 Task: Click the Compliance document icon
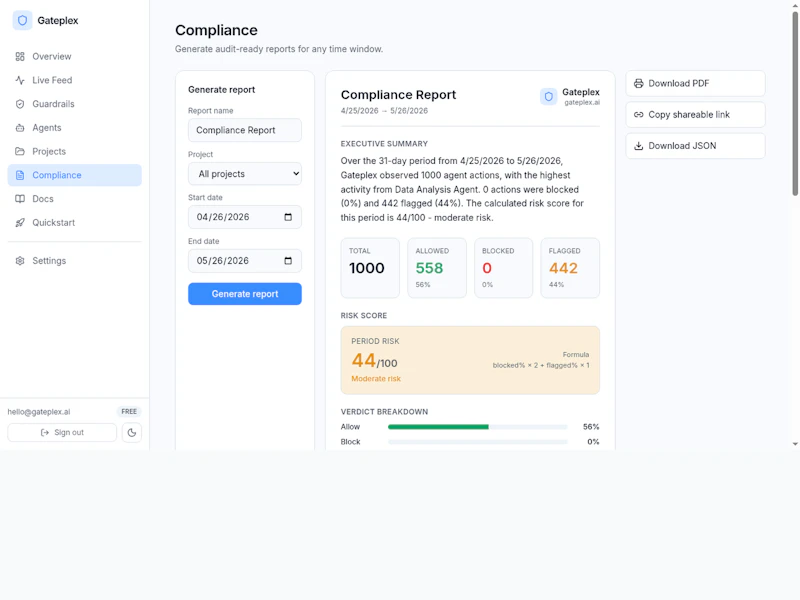pyautogui.click(x=20, y=175)
